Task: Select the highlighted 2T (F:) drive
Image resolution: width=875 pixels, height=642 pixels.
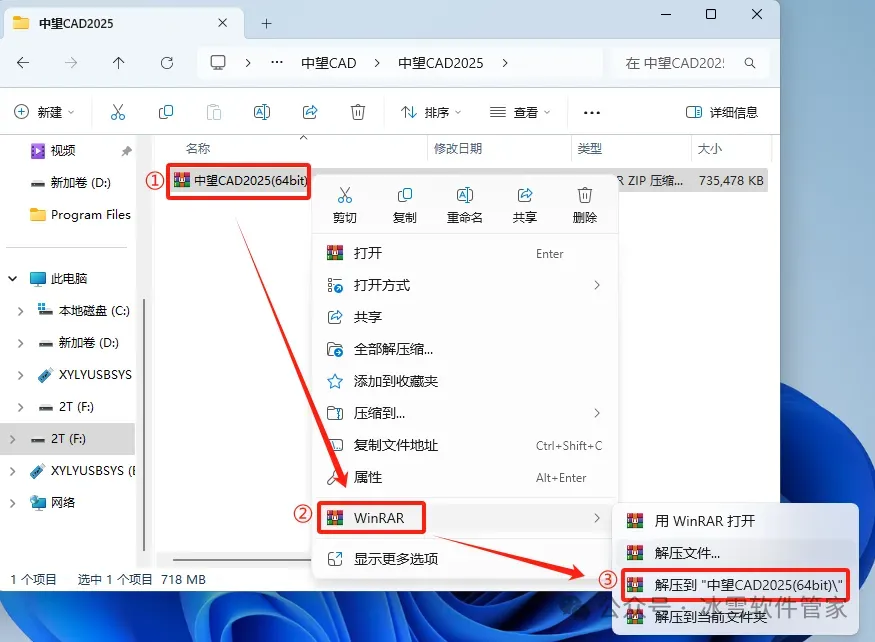Action: point(68,439)
